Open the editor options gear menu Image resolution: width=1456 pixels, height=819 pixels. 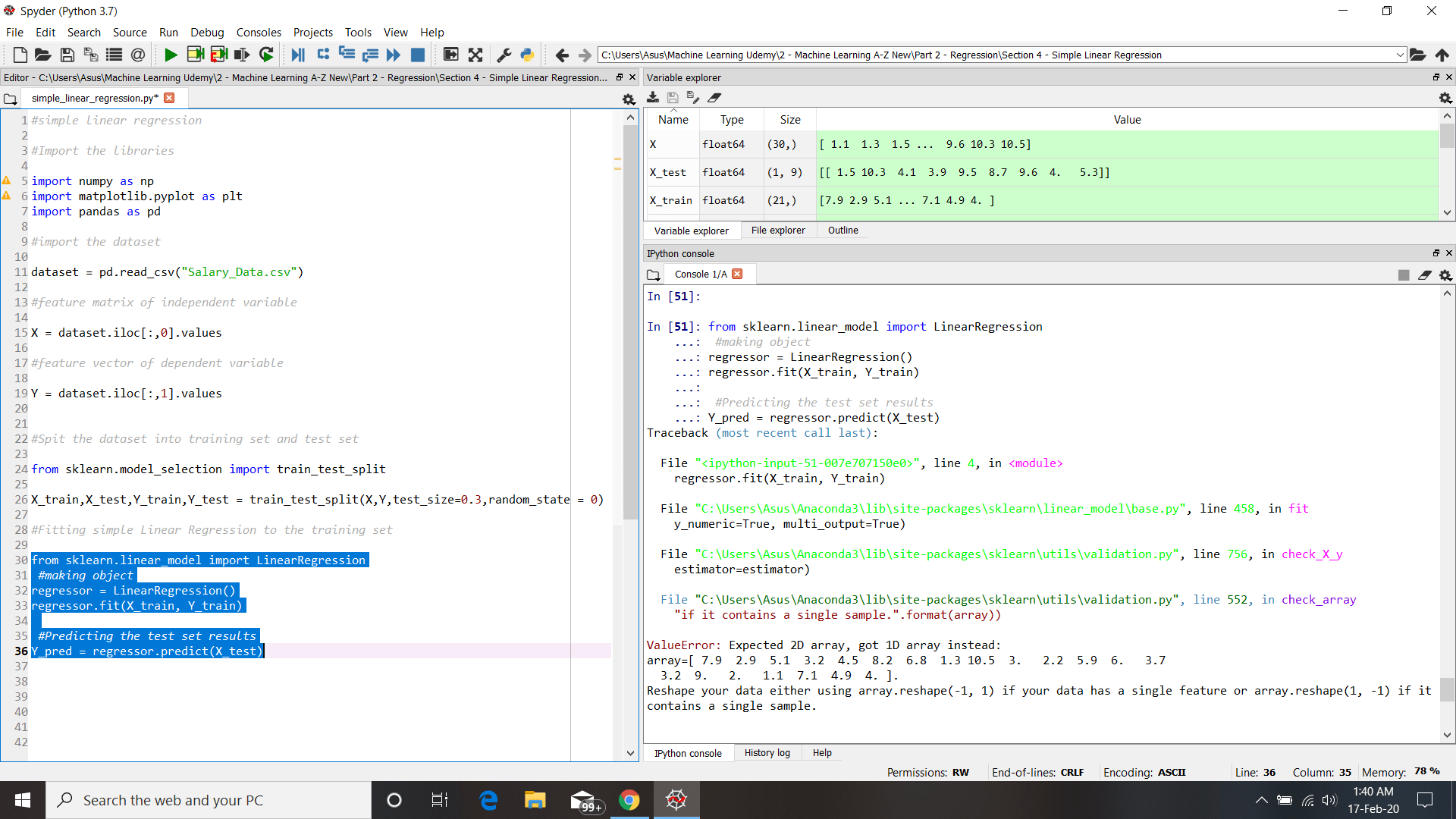pyautogui.click(x=628, y=99)
